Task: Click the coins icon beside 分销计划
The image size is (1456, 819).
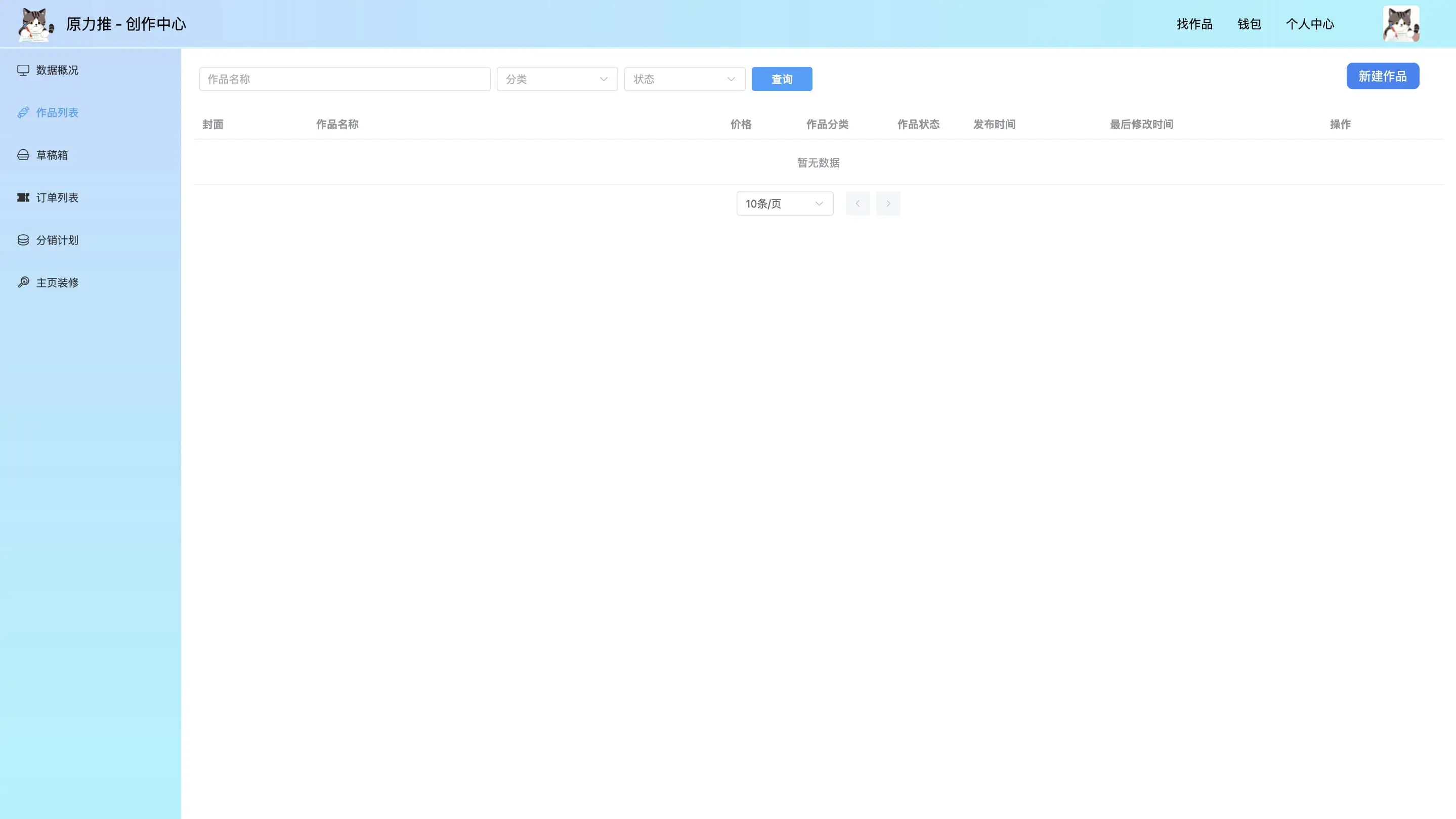Action: pos(23,240)
